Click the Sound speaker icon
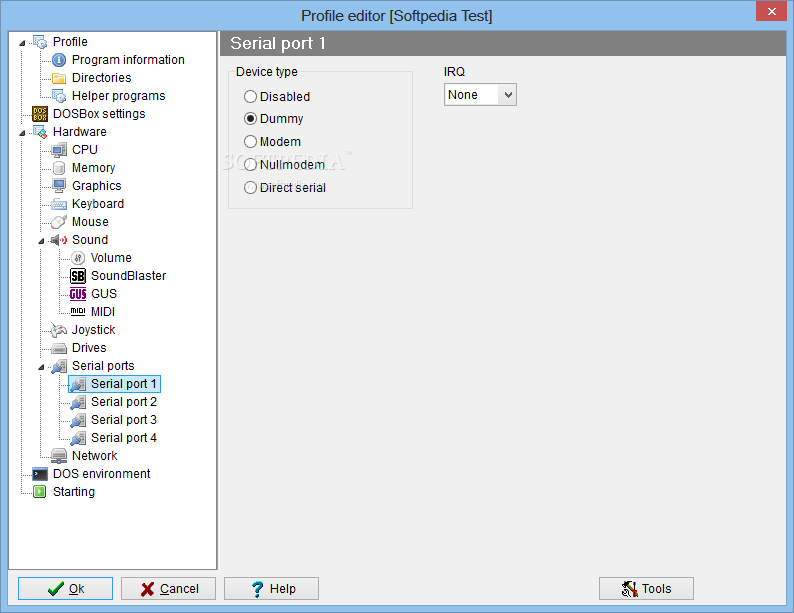Viewport: 794px width, 613px height. click(x=59, y=240)
